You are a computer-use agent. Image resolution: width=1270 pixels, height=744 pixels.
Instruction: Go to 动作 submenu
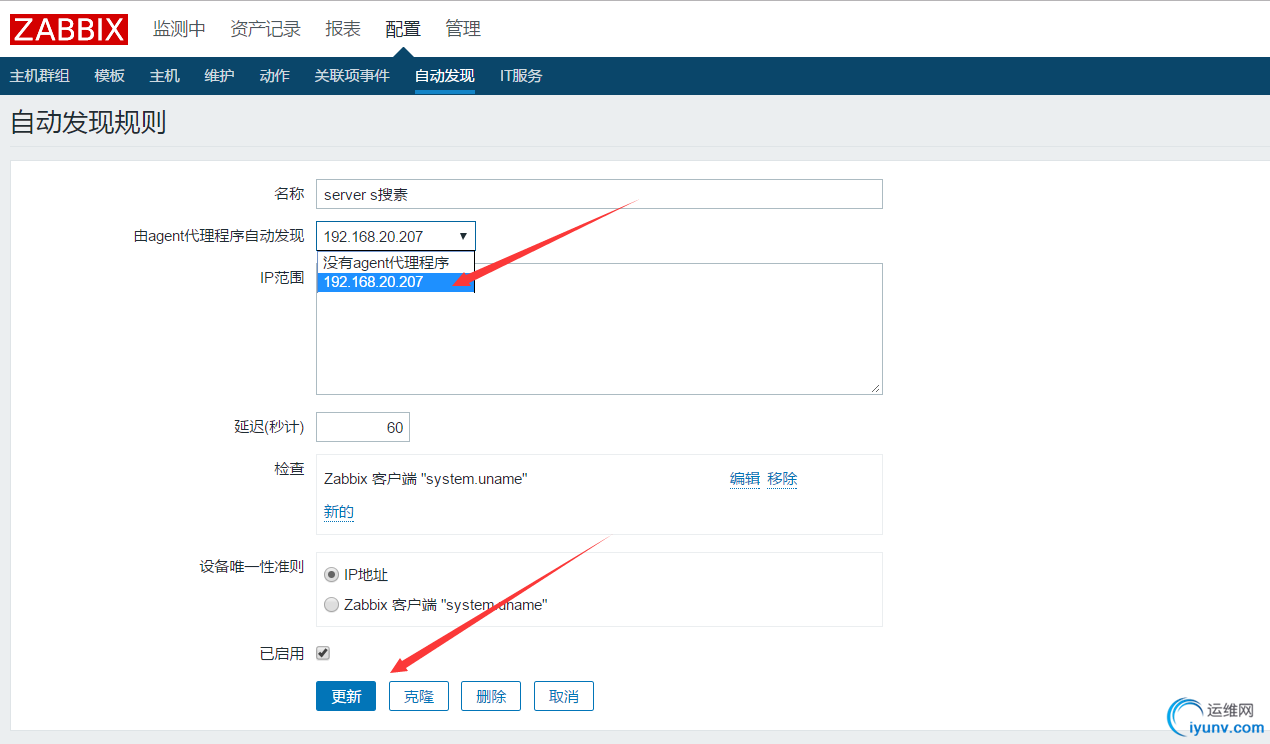[274, 76]
